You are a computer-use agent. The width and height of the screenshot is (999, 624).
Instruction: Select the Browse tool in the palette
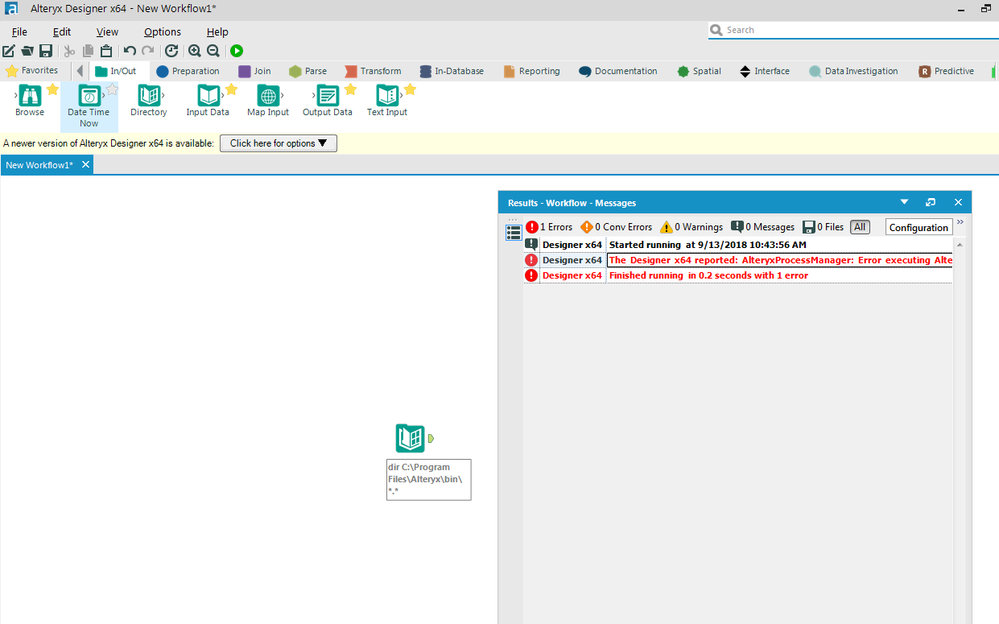[x=29, y=101]
